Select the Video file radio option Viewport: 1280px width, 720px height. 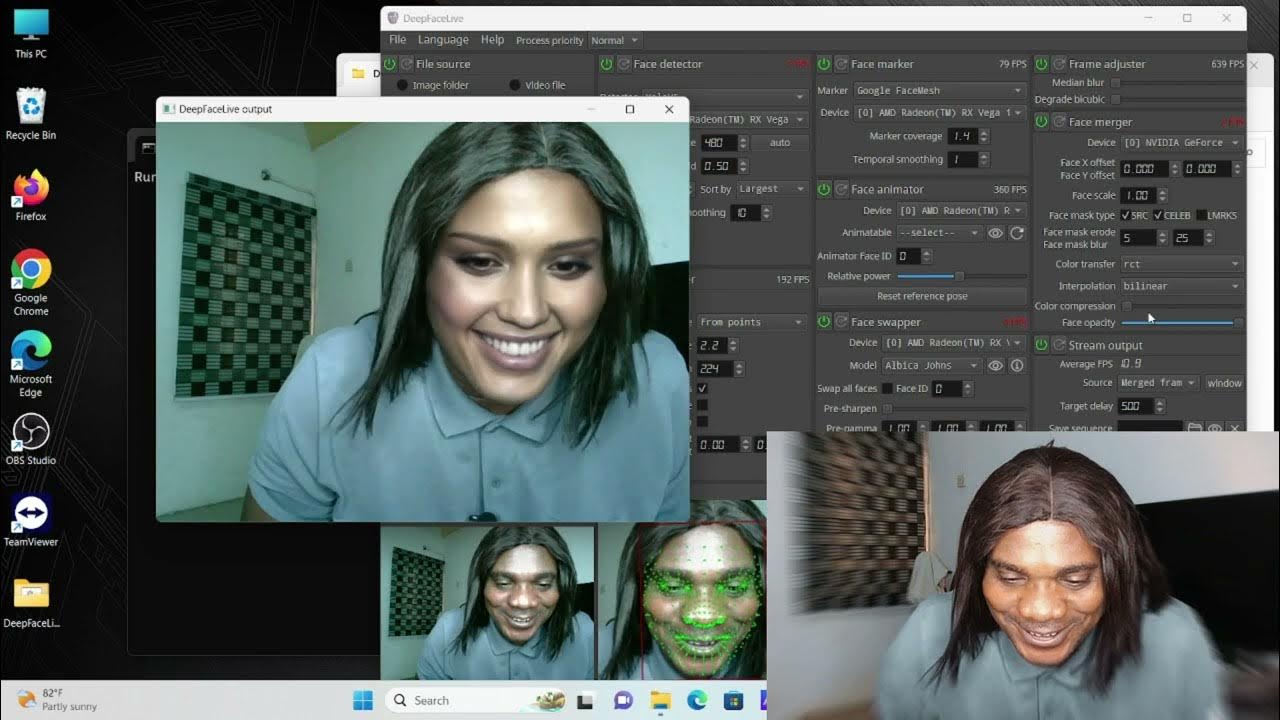pyautogui.click(x=515, y=85)
